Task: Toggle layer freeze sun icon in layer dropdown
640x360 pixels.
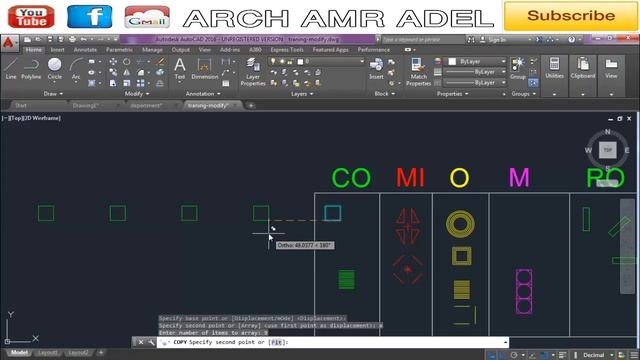Action: click(282, 61)
